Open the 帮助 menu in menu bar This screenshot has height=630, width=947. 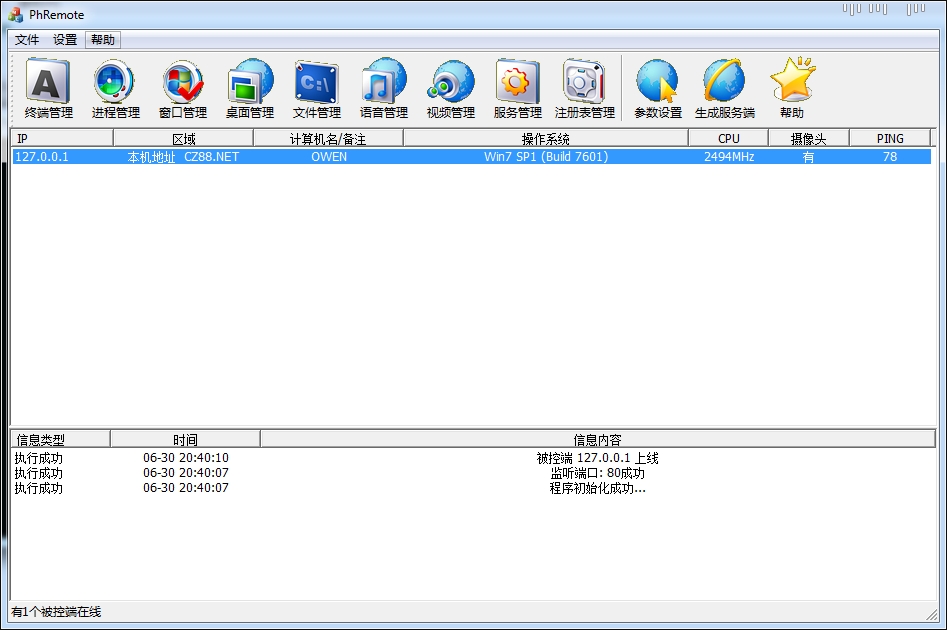[x=103, y=40]
